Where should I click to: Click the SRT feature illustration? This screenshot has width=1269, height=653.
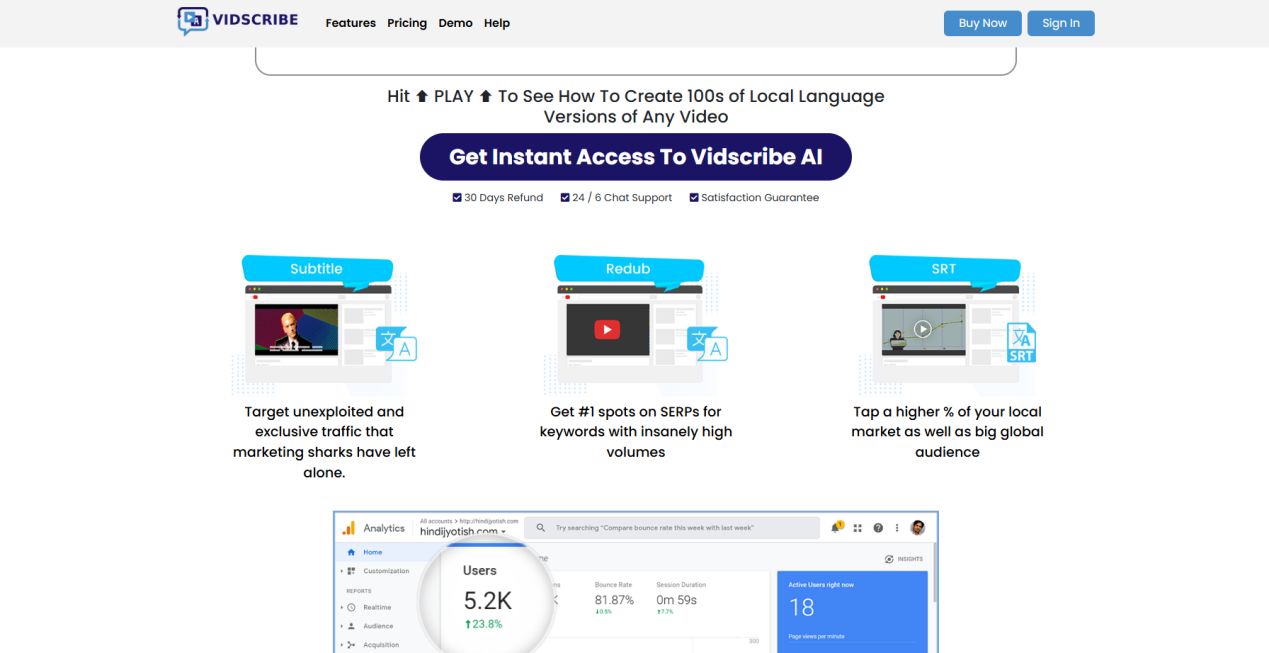(948, 324)
